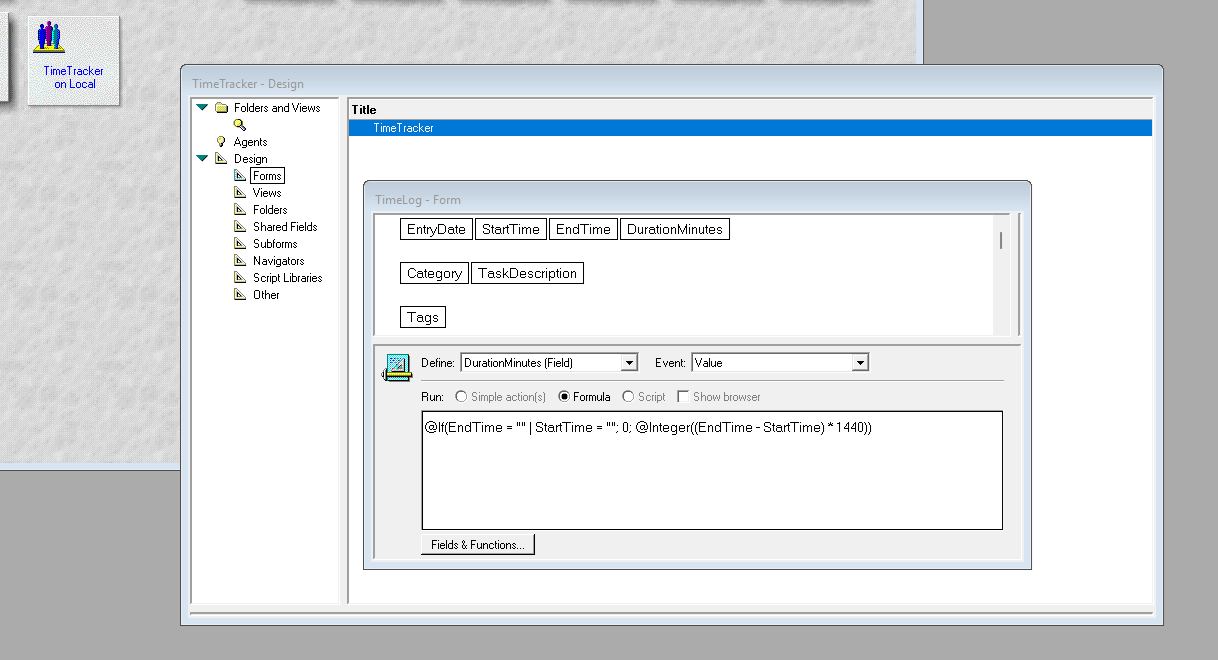Click the Fields & Functions button

coord(477,544)
